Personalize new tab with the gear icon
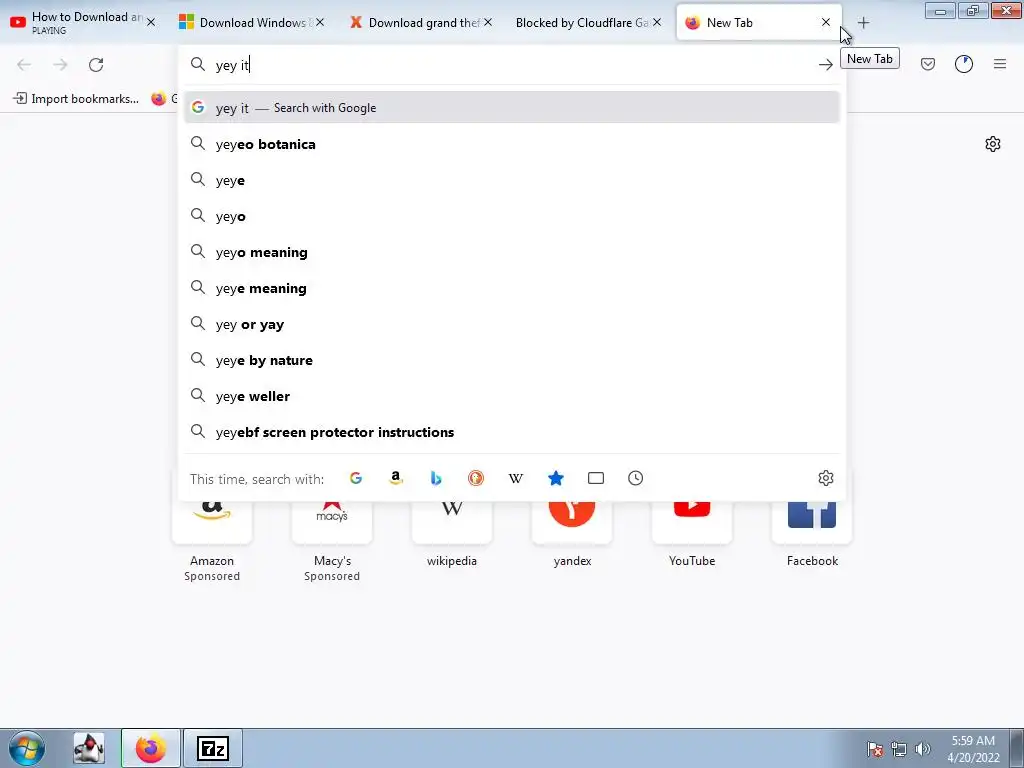Viewport: 1024px width, 768px height. coord(993,144)
